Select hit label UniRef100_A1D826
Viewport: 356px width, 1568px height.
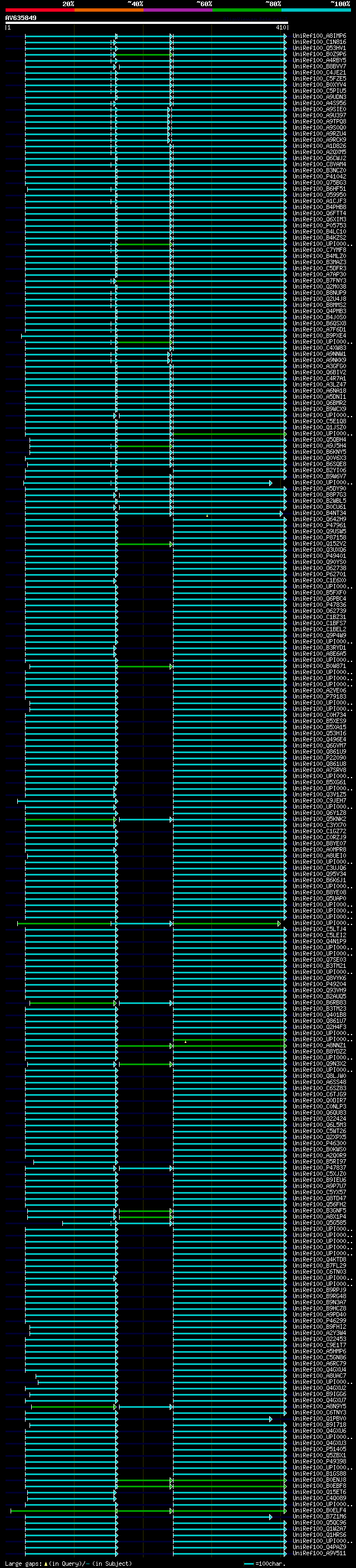pyautogui.click(x=319, y=146)
